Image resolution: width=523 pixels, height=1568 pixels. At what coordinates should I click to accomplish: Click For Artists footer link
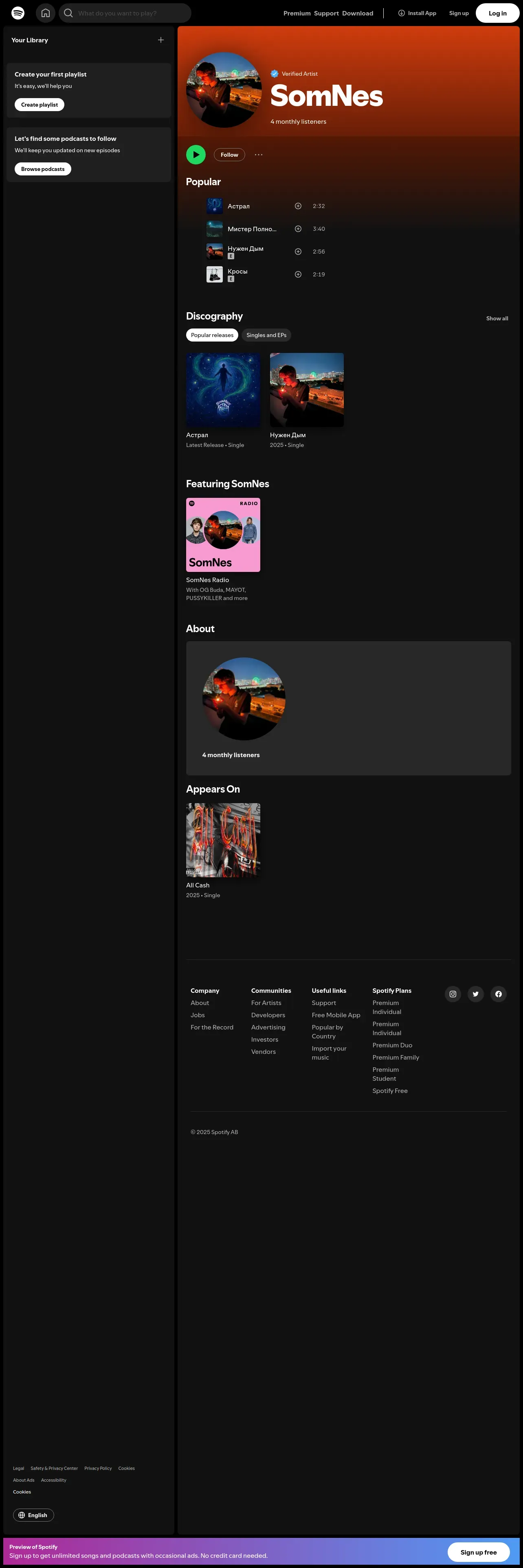tap(266, 1003)
